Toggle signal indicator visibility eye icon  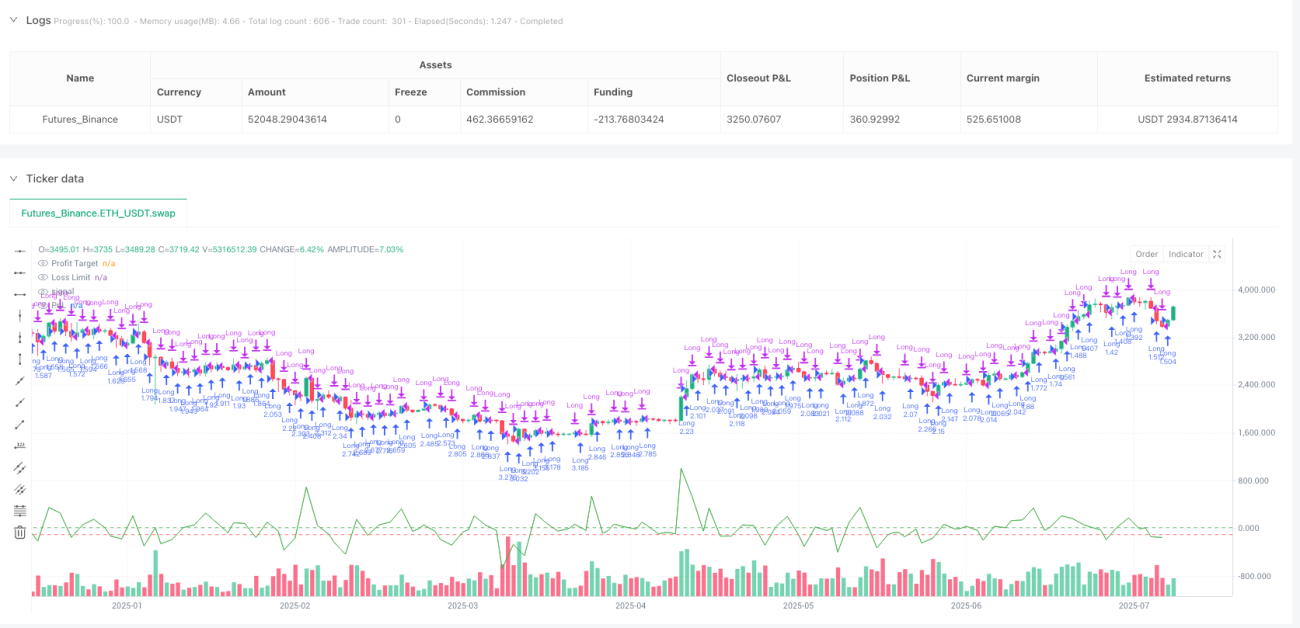[43, 291]
